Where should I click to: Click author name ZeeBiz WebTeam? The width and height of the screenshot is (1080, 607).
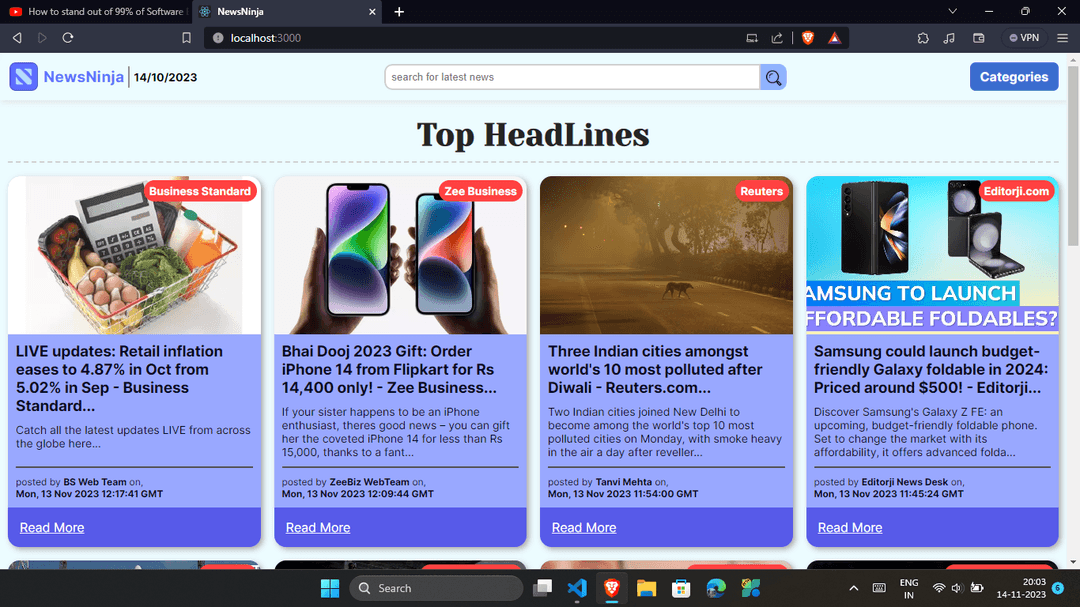pyautogui.click(x=369, y=482)
